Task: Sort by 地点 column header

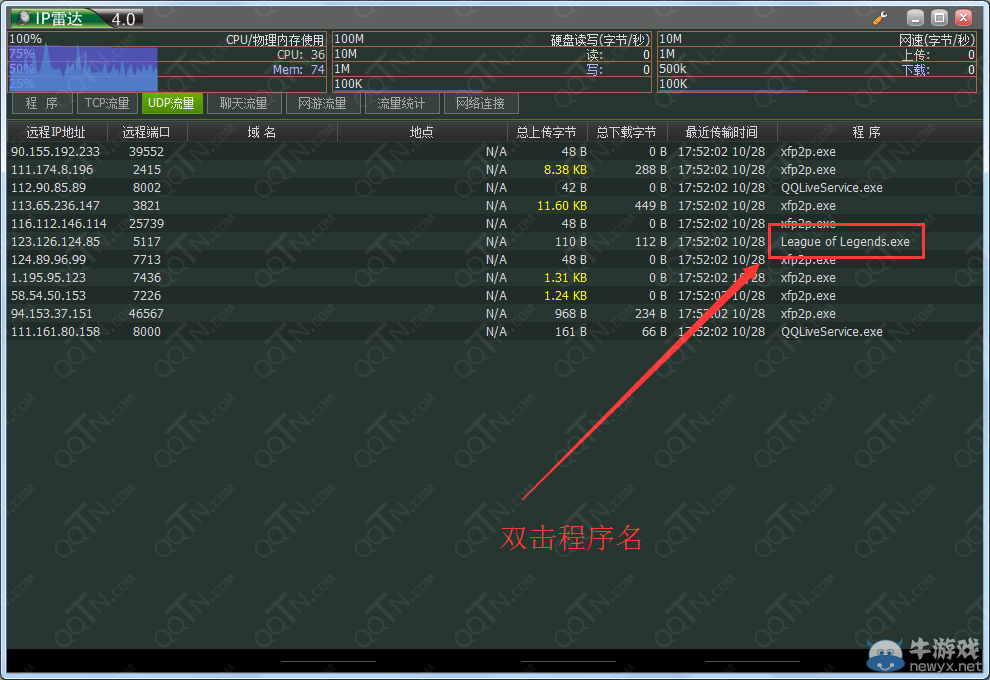Action: [422, 132]
